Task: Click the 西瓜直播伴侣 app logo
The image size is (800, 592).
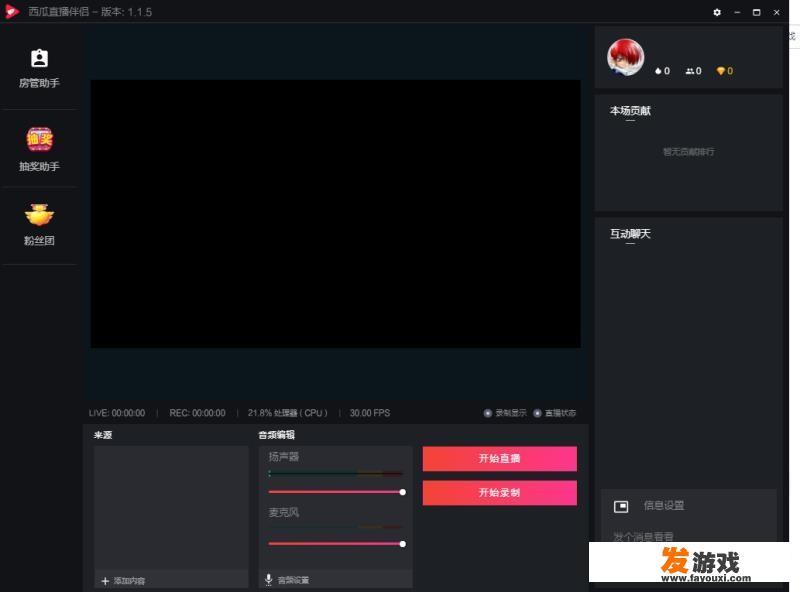Action: (x=12, y=12)
